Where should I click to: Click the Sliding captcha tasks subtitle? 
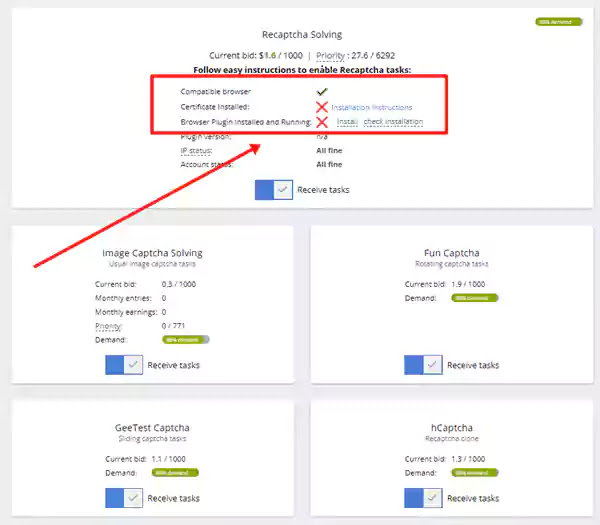pos(152,439)
